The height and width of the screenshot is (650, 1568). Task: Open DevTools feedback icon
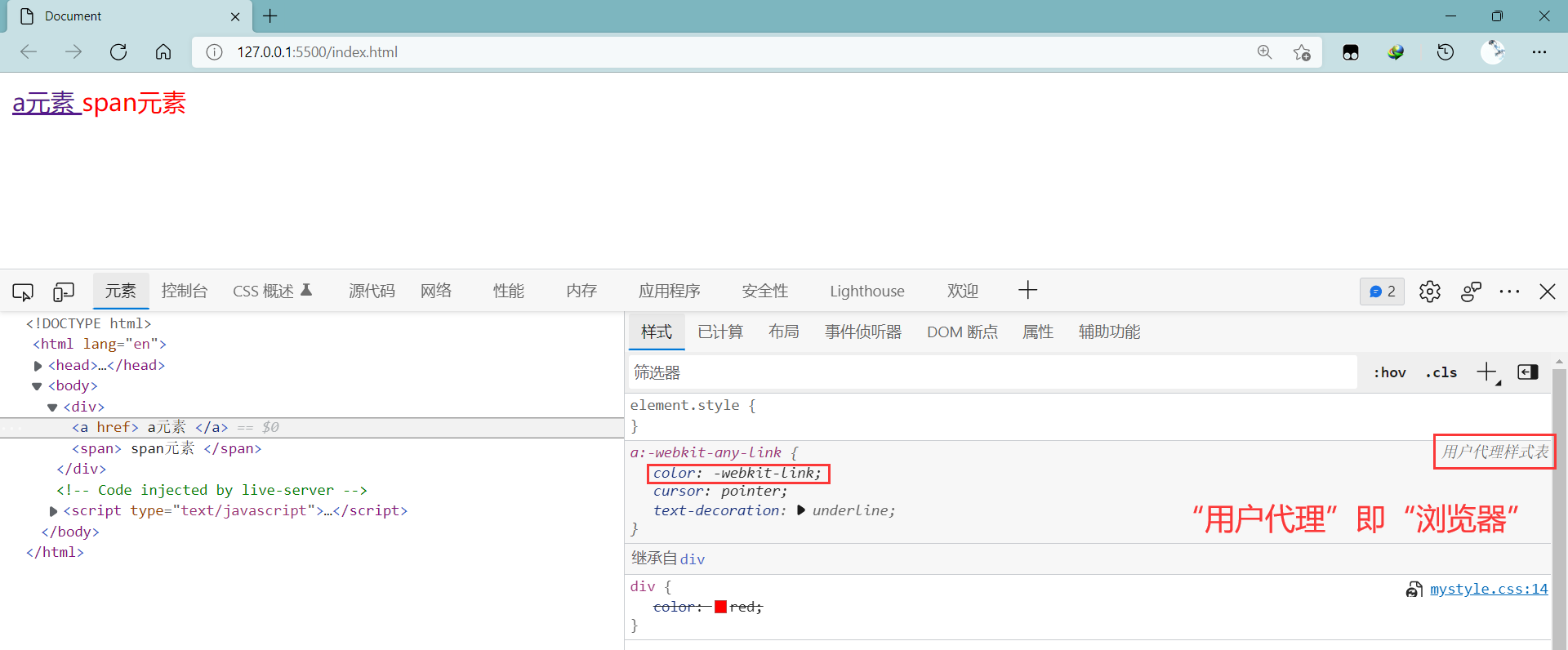[1471, 292]
